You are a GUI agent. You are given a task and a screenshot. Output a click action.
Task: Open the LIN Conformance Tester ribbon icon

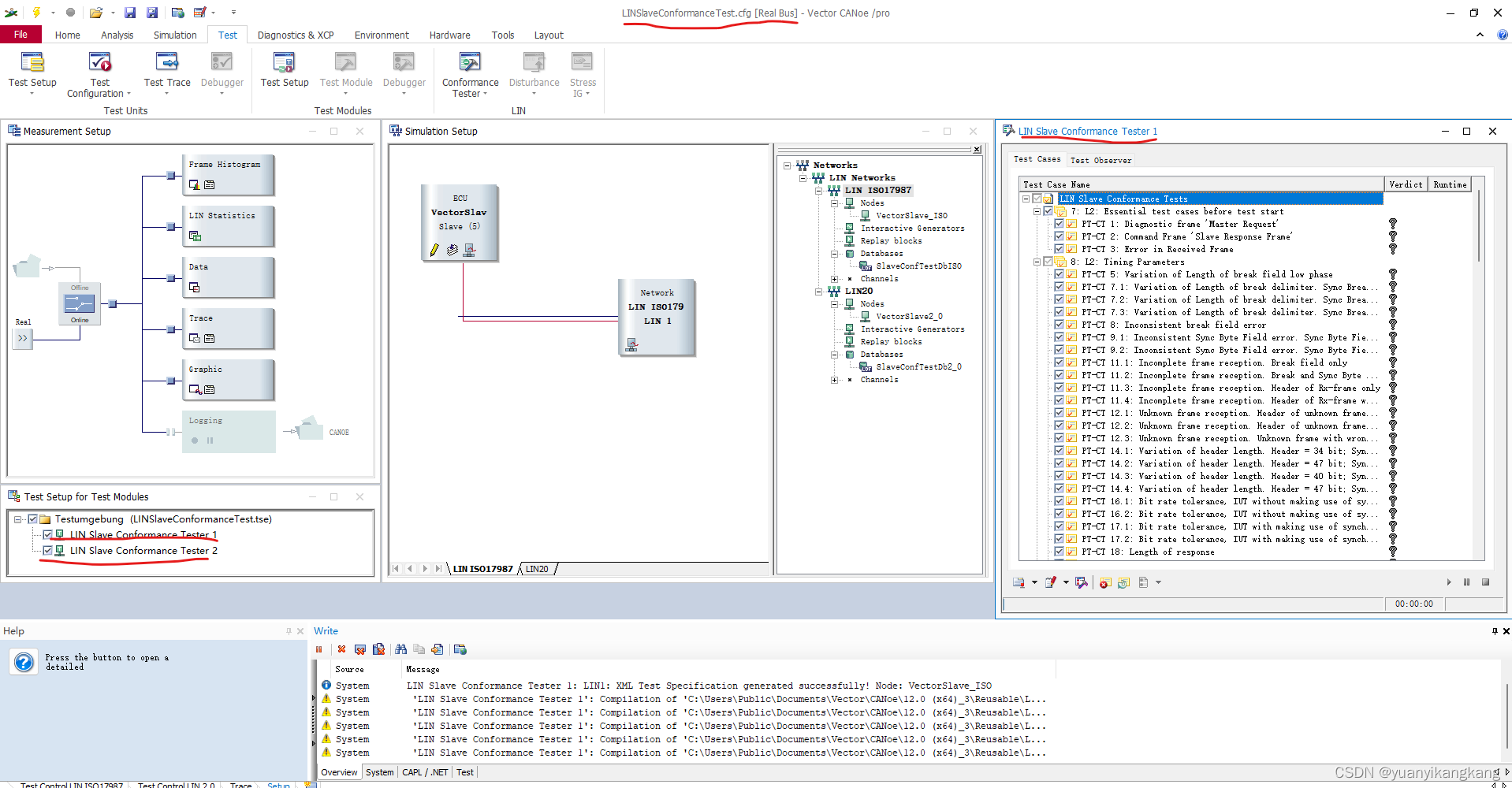[x=470, y=75]
